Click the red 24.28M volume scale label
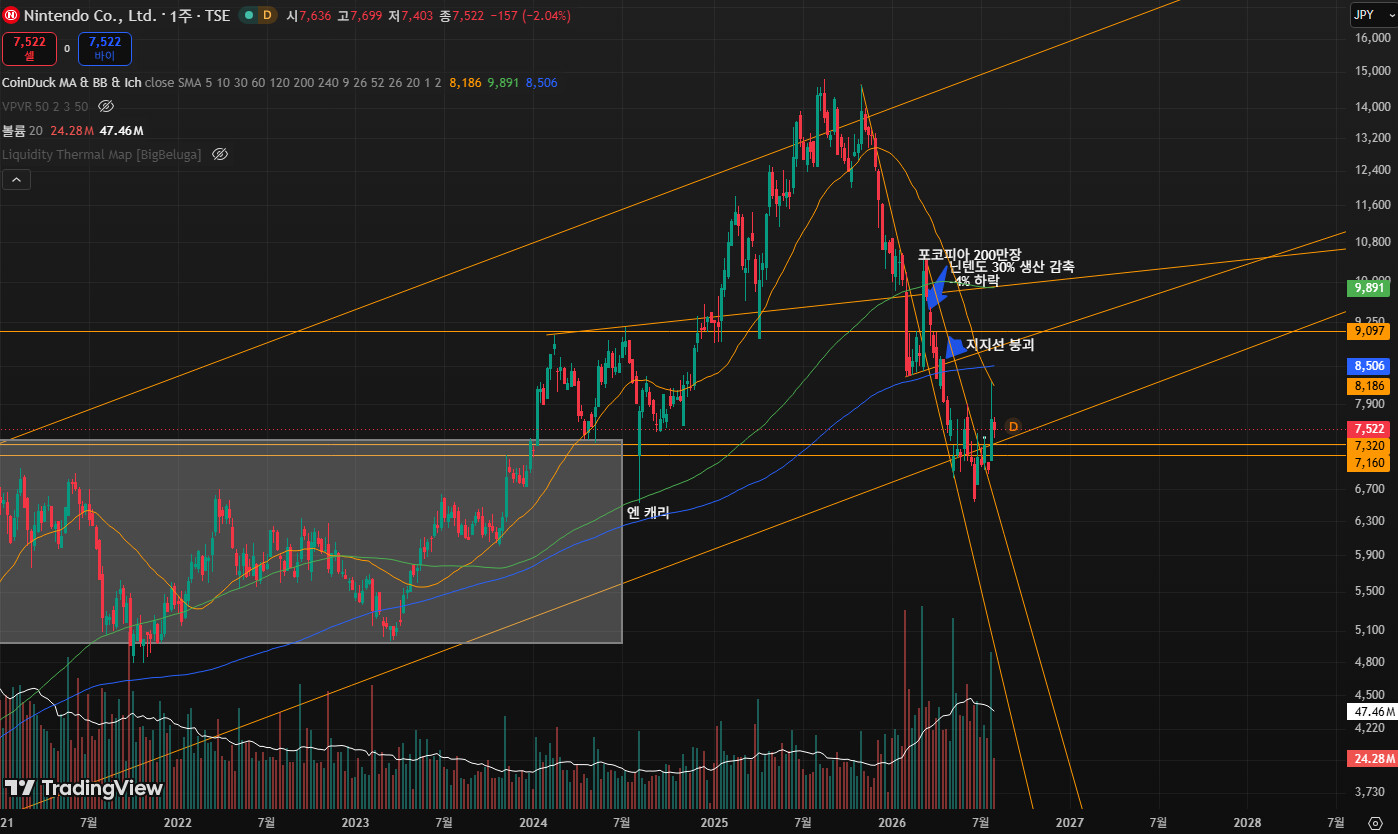This screenshot has width=1398, height=834. tap(1371, 759)
